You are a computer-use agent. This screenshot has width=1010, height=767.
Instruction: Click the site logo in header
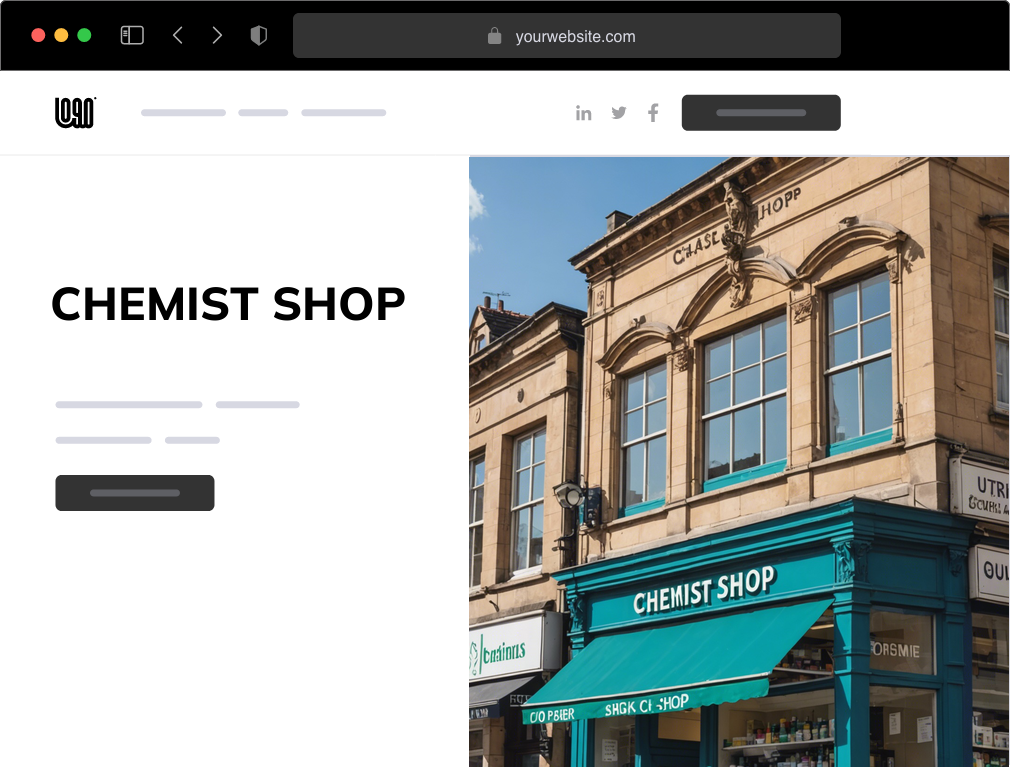tap(75, 113)
